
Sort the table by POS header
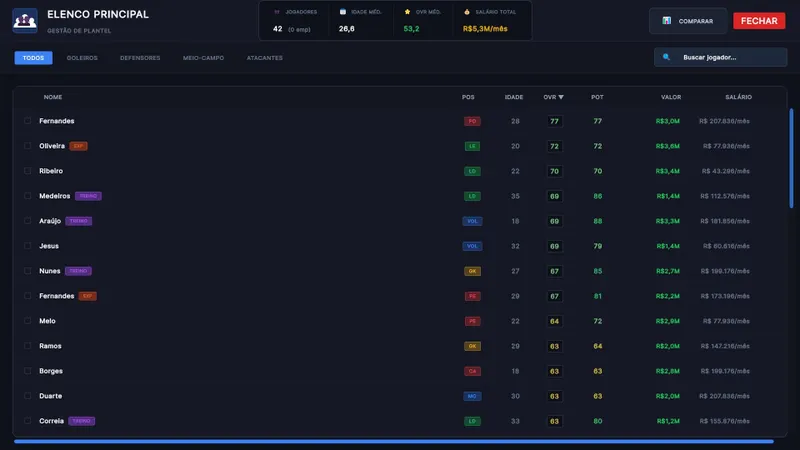point(468,97)
